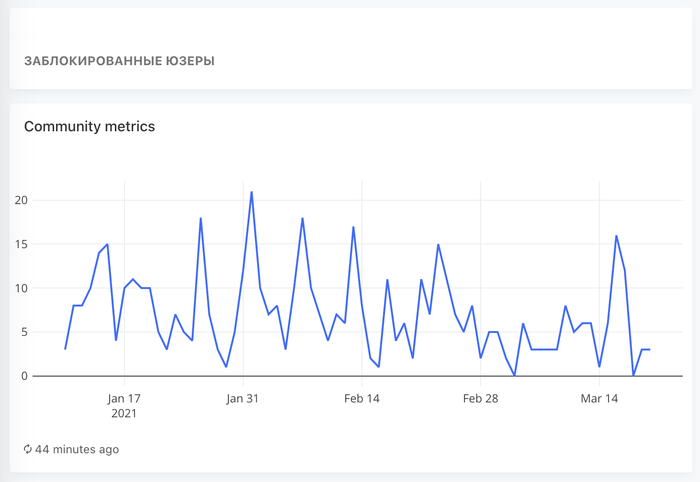Click the 2021 year label under Jan 17
The height and width of the screenshot is (482, 700).
(124, 413)
